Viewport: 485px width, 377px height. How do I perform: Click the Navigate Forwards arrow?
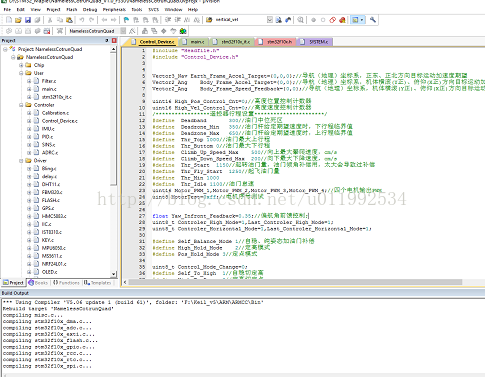(x=114, y=20)
